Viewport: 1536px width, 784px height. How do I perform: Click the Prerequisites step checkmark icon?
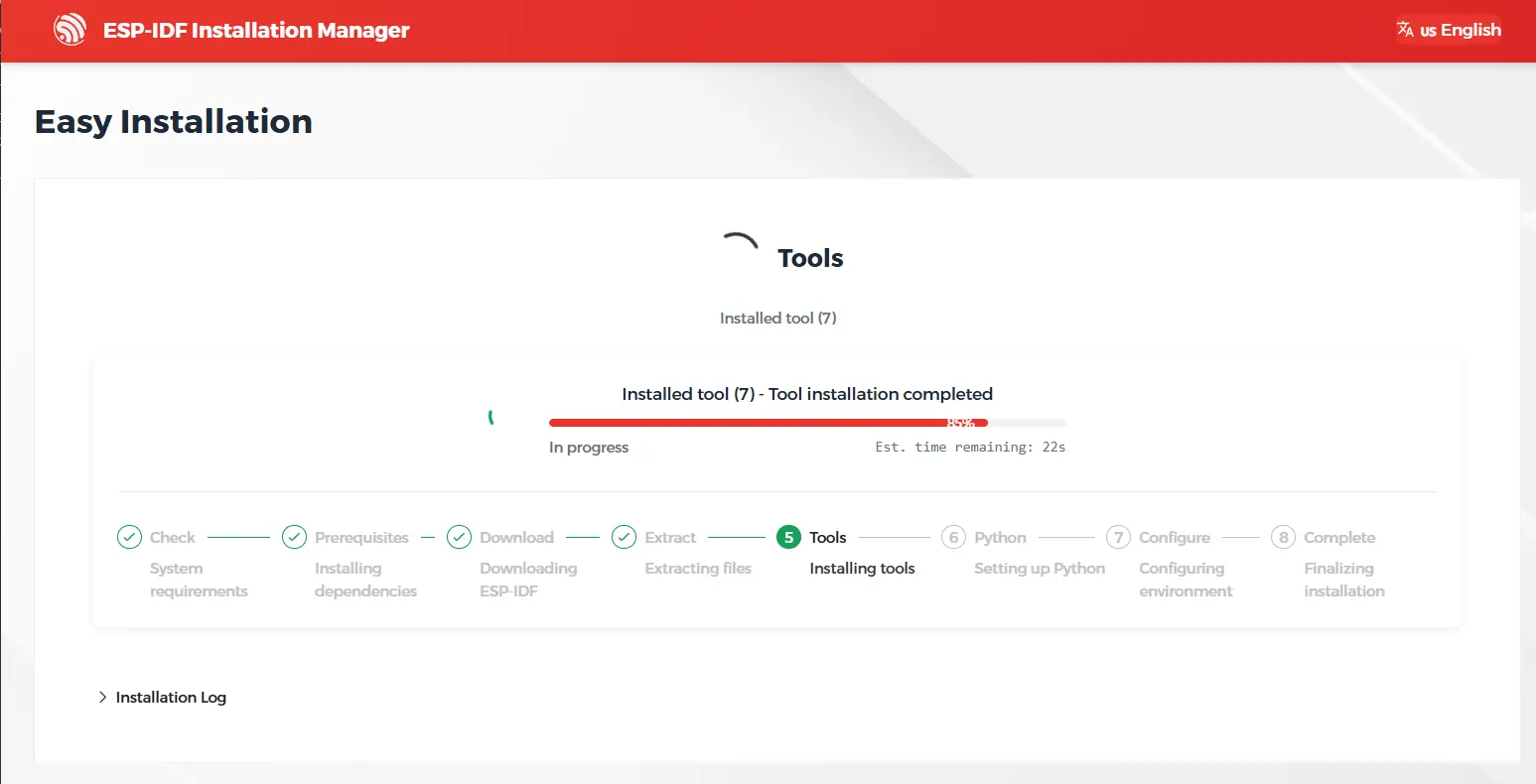click(x=294, y=537)
